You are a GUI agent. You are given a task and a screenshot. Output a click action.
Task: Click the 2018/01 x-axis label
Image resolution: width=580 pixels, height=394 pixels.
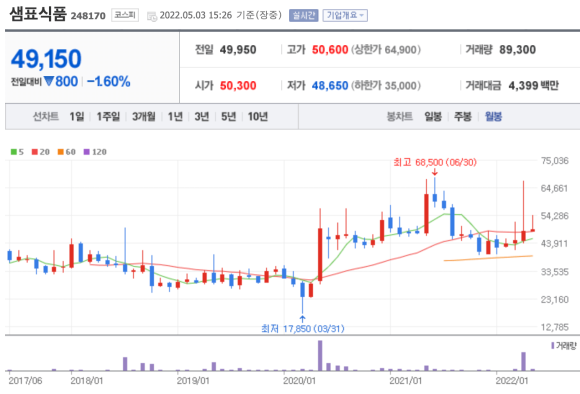coord(87,381)
